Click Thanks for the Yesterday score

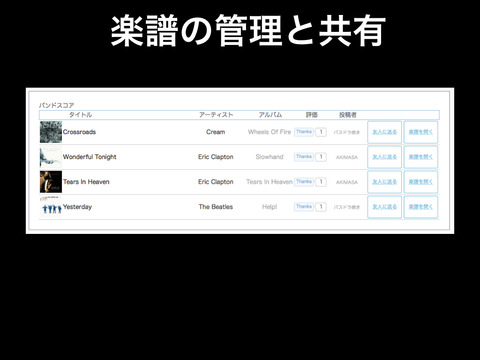pyautogui.click(x=304, y=207)
